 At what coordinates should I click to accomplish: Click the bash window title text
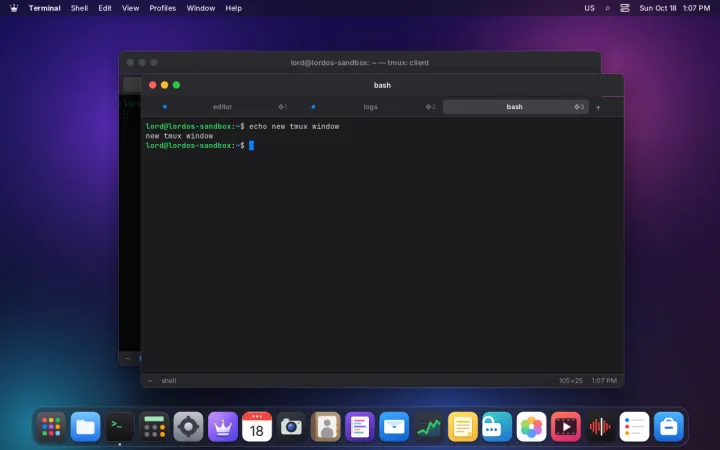pyautogui.click(x=382, y=85)
